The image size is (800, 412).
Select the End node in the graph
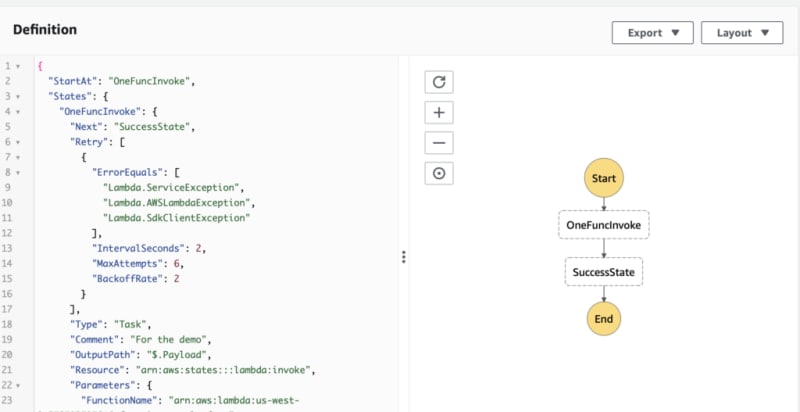pos(604,319)
